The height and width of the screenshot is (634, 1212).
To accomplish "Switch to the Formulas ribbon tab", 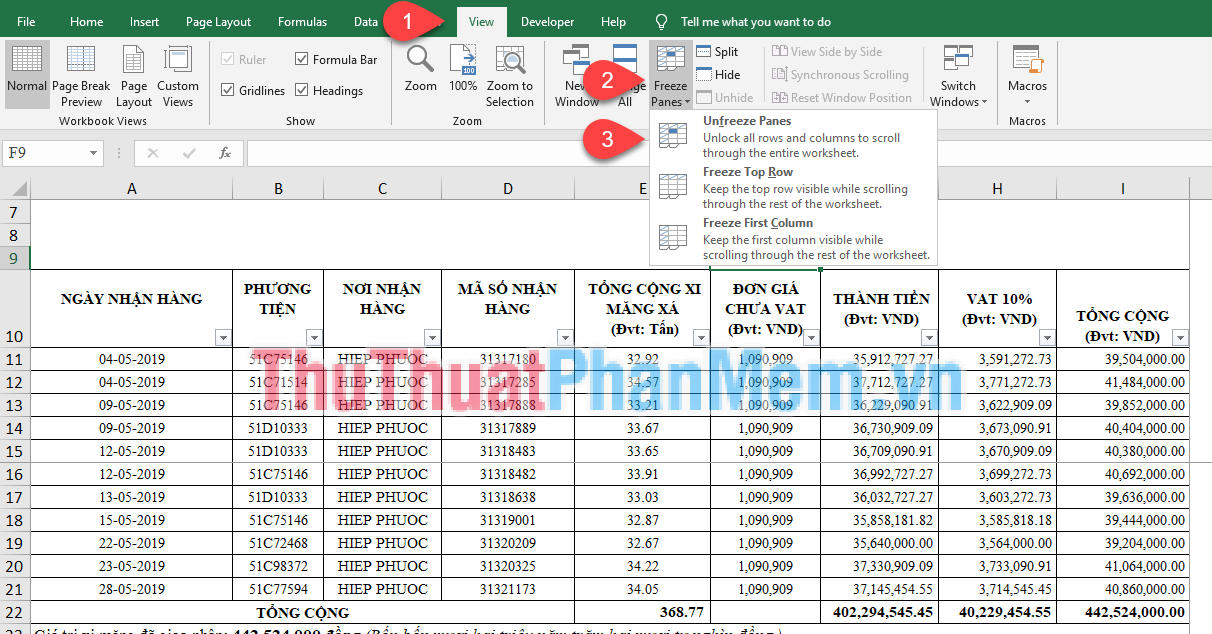I will (x=302, y=20).
